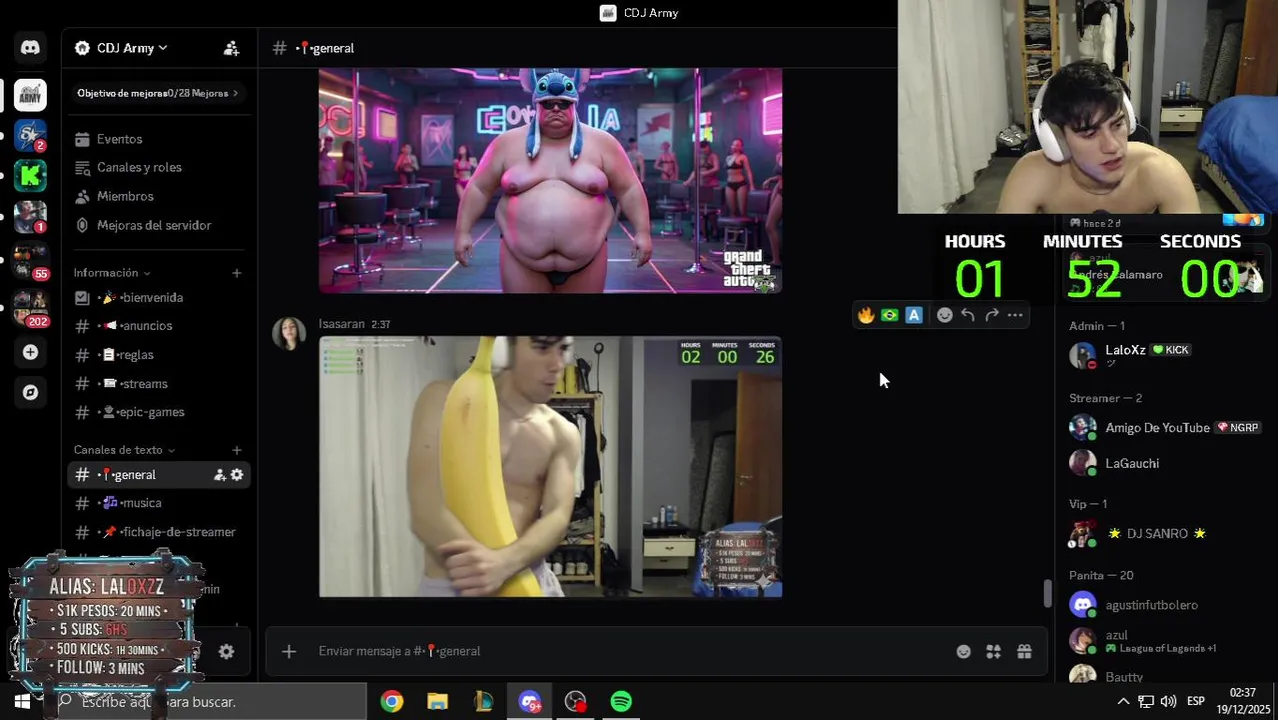
Task: Open Isasaran's avatar profile
Action: click(289, 334)
